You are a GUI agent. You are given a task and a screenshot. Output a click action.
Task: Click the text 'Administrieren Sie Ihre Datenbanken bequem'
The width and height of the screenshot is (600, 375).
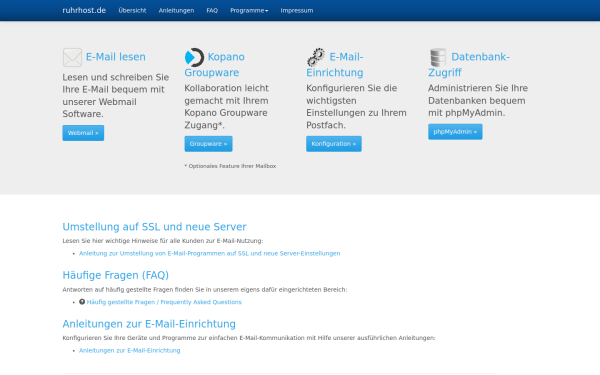coord(478,95)
